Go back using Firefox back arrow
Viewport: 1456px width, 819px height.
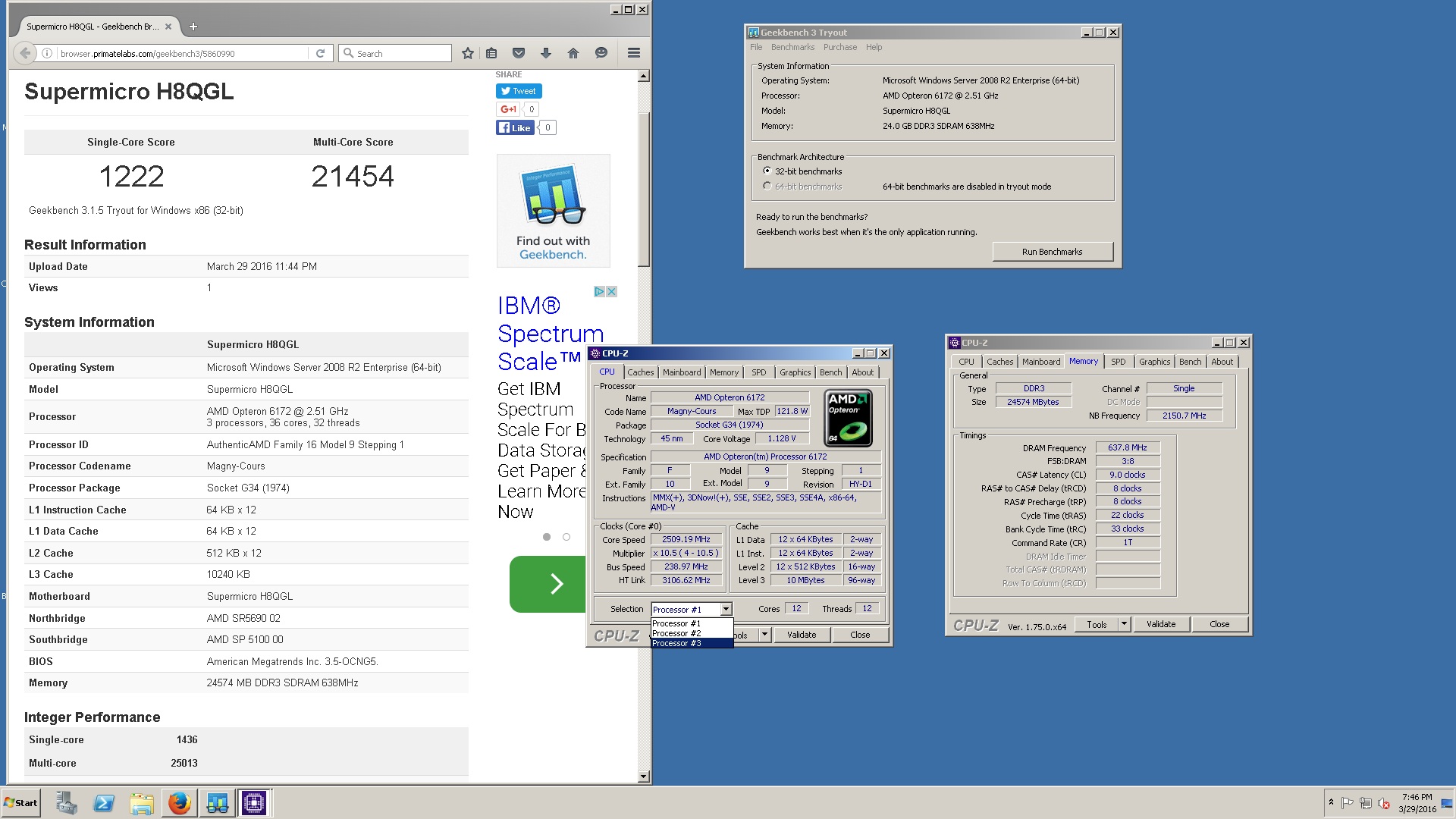click(25, 53)
